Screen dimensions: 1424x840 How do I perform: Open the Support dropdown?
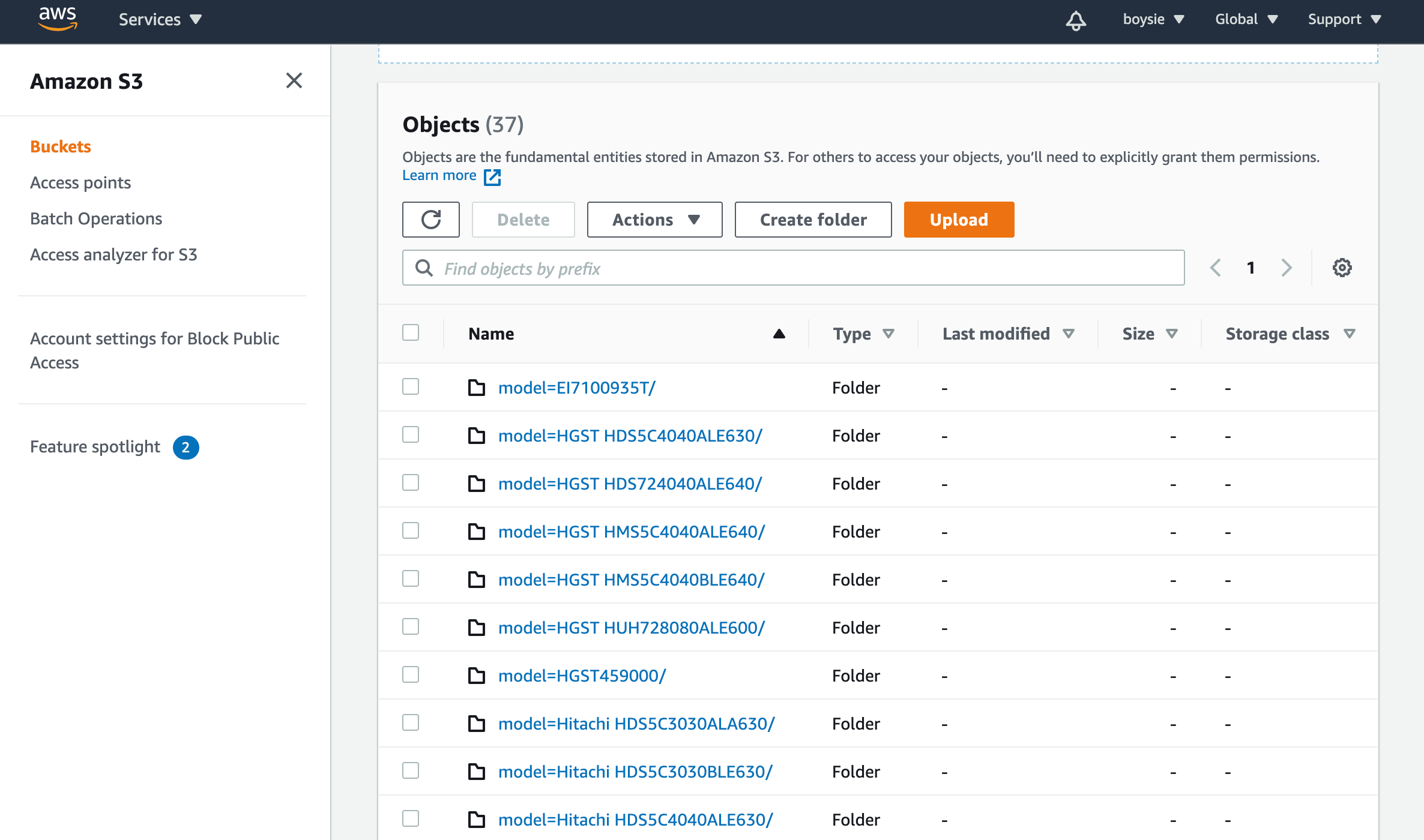coord(1345,19)
